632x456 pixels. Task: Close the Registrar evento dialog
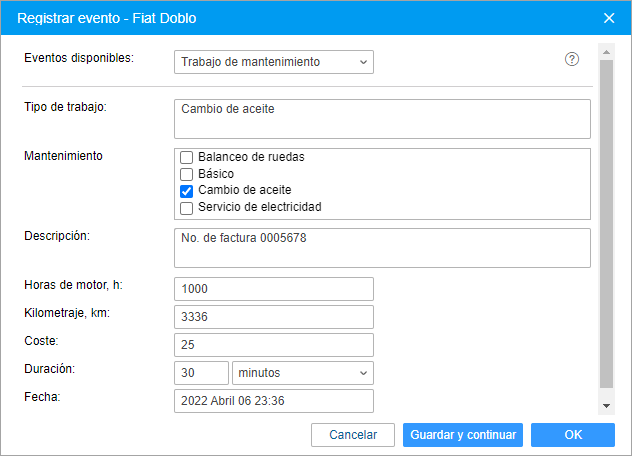point(609,18)
